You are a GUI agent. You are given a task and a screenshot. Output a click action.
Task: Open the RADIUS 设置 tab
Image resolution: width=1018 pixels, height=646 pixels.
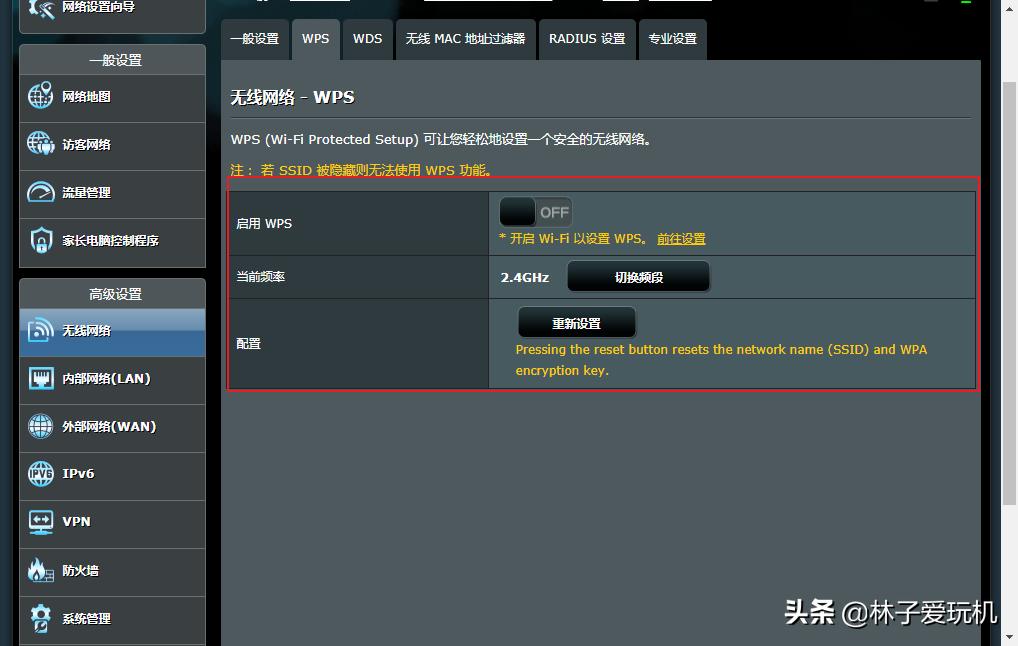click(x=587, y=39)
